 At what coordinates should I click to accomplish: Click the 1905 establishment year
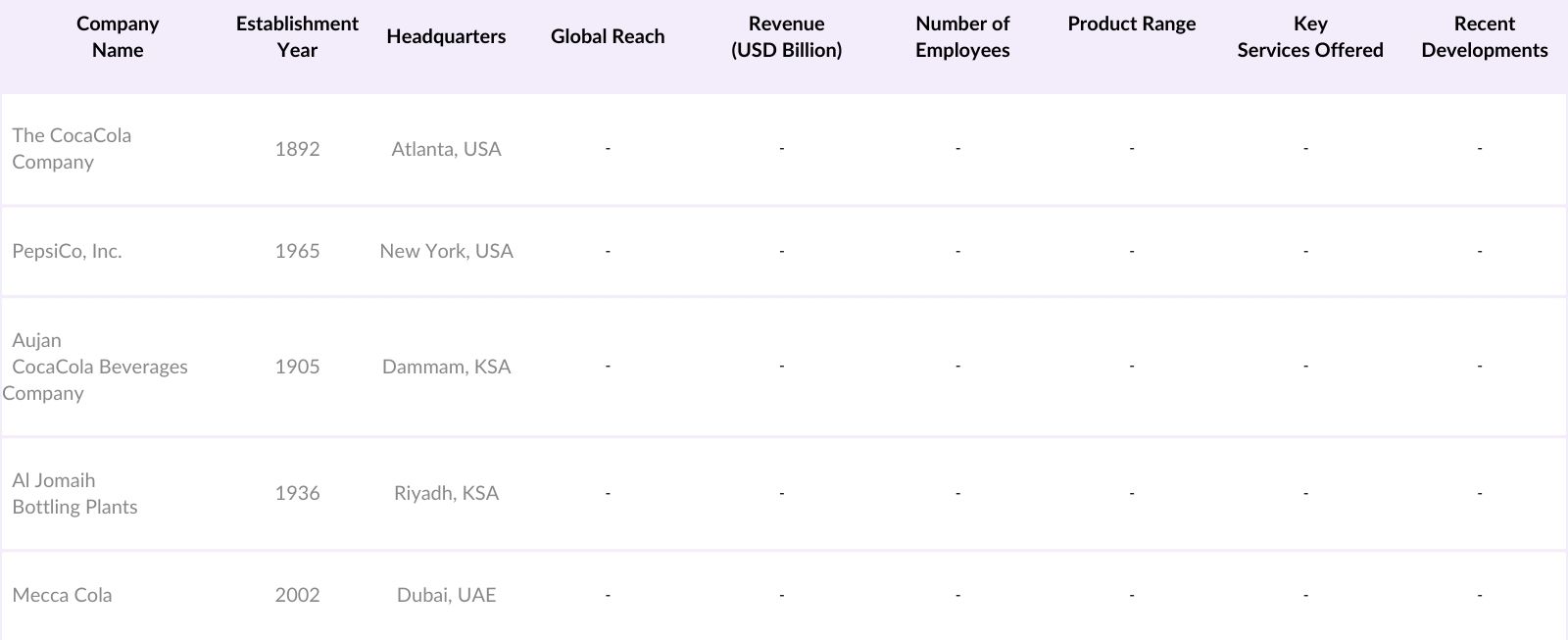click(297, 367)
